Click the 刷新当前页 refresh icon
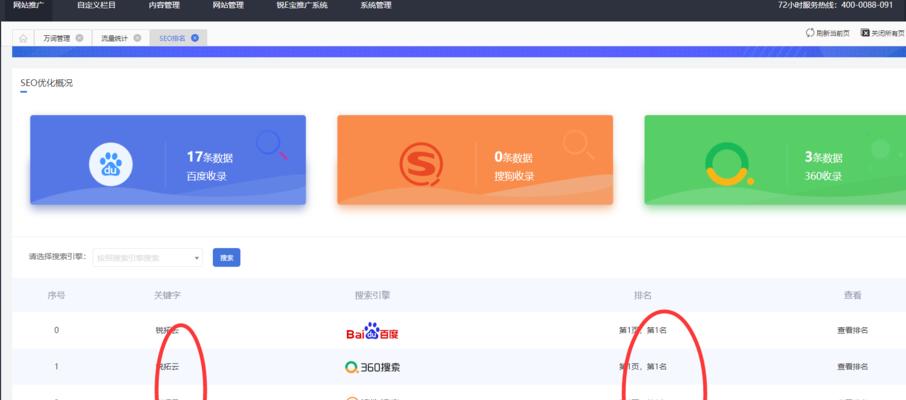The height and width of the screenshot is (400, 906). (x=810, y=33)
